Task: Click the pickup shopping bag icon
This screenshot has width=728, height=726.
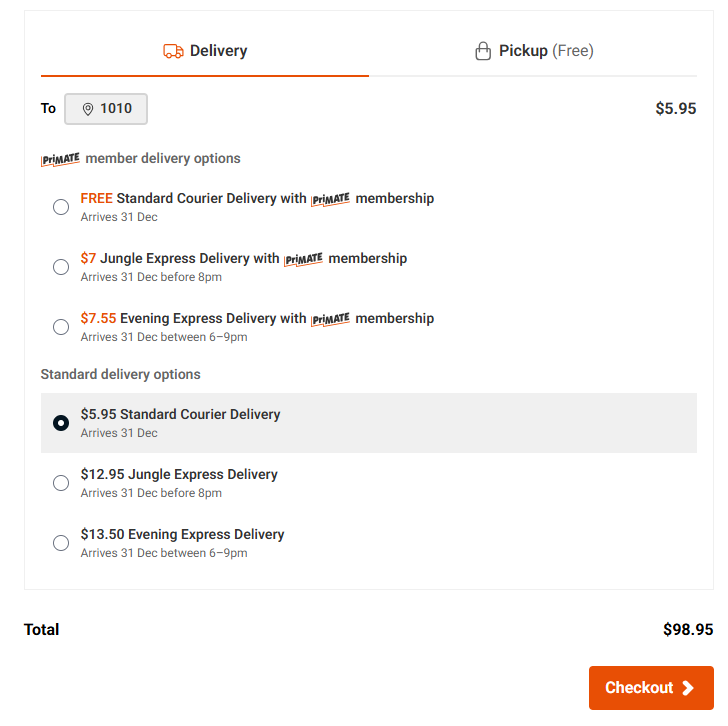Action: 483,51
